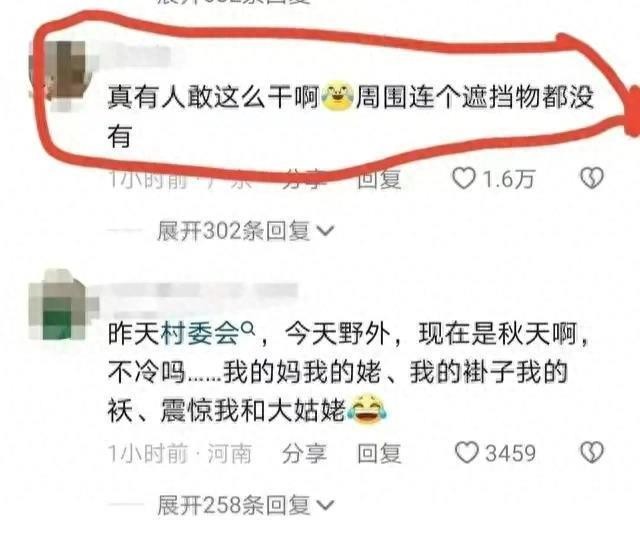Share the 河南 comment via 分享
Image resolution: width=640 pixels, height=535 pixels.
click(304, 453)
